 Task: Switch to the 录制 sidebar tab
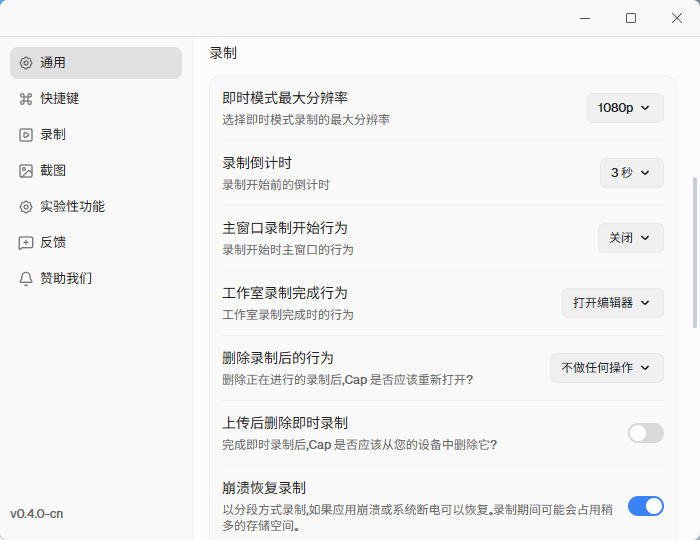pos(96,135)
